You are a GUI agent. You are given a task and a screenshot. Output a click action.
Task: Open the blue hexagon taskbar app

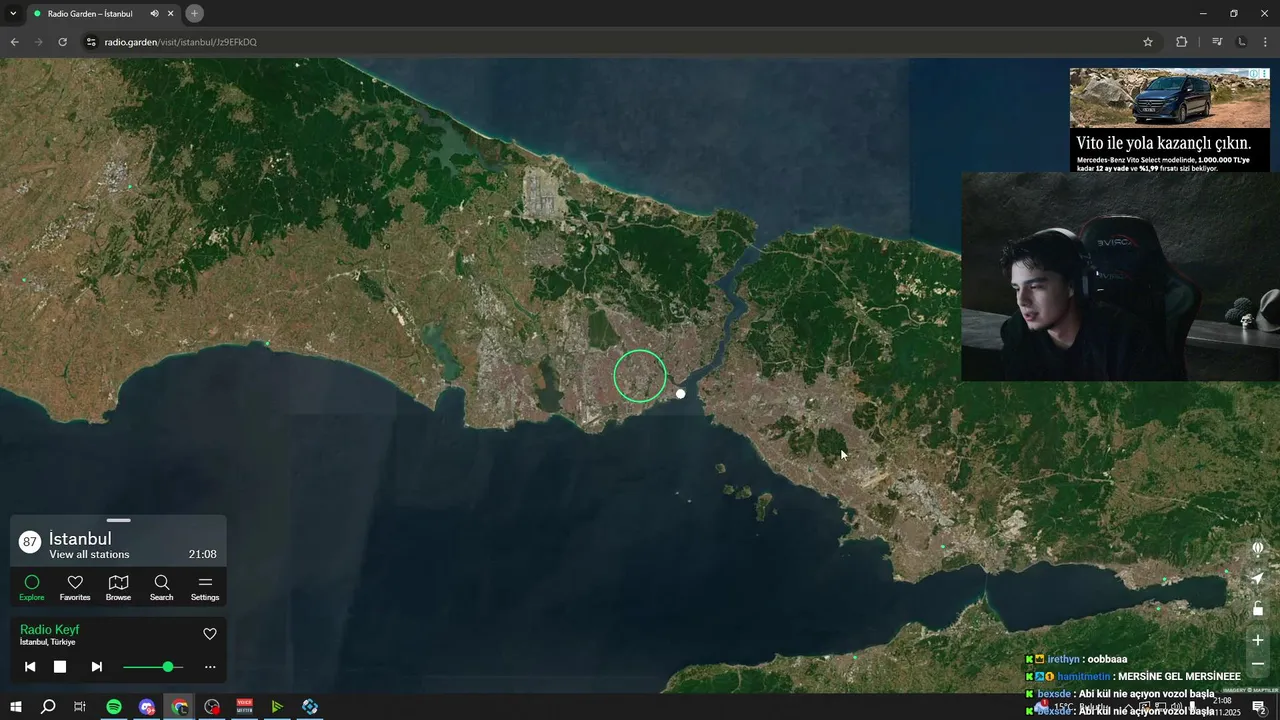[310, 707]
